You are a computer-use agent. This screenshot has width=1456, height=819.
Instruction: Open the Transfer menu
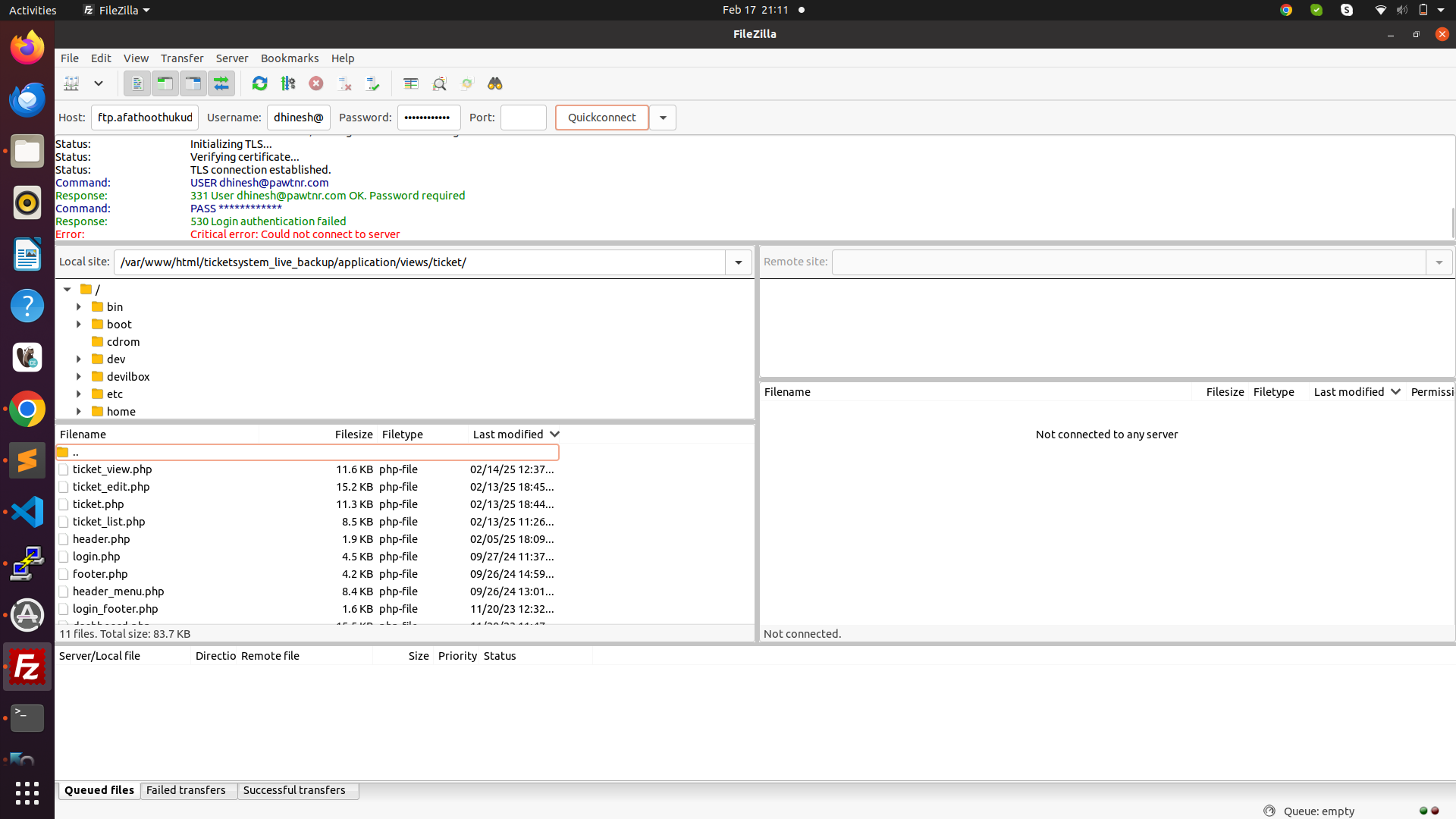pos(181,58)
